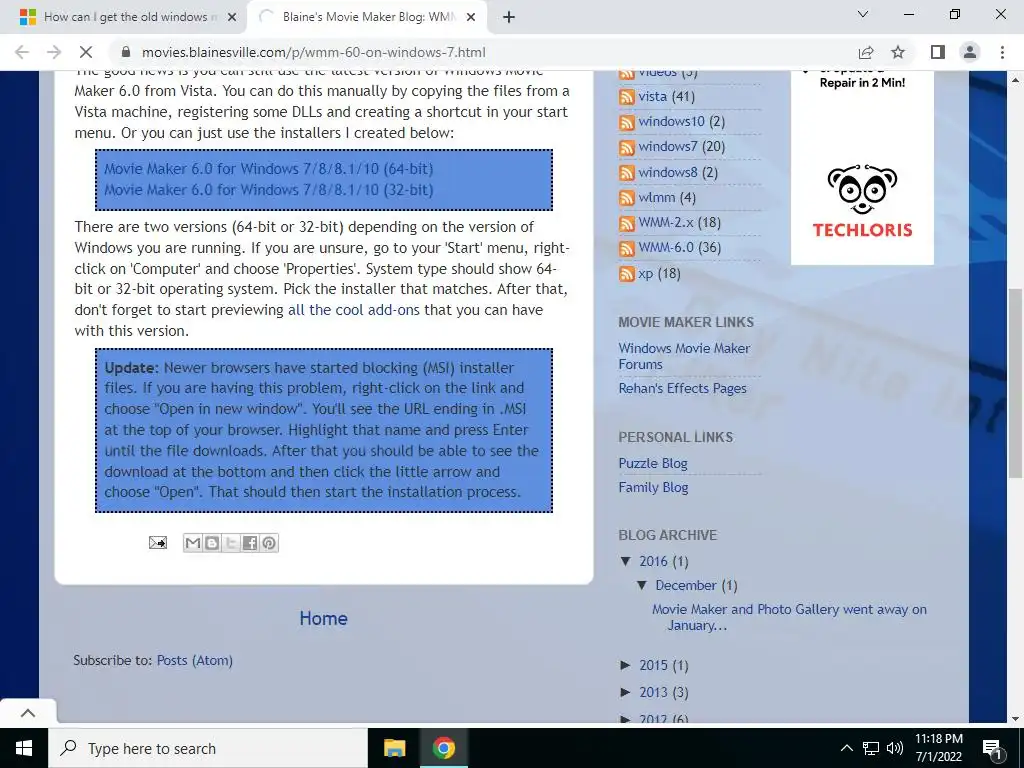Collapse 2016 blog archive year
1024x768 pixels.
pos(626,561)
